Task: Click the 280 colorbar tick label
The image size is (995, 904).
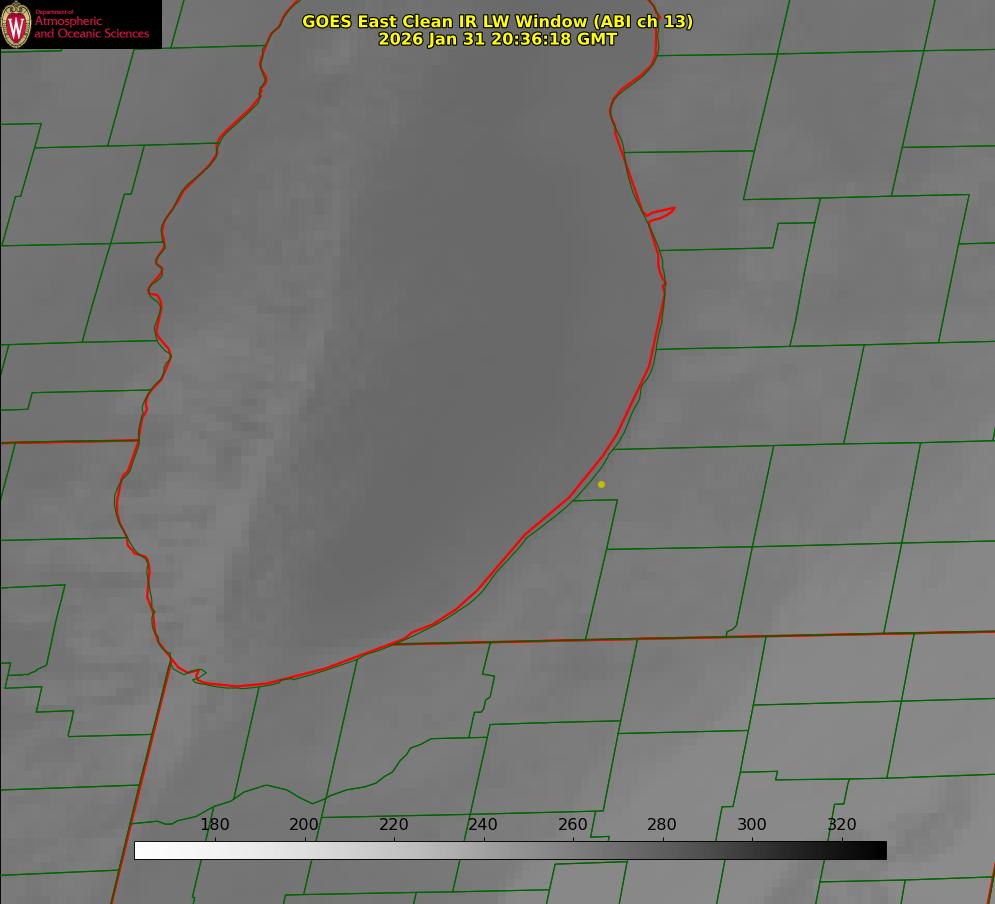Action: 662,824
